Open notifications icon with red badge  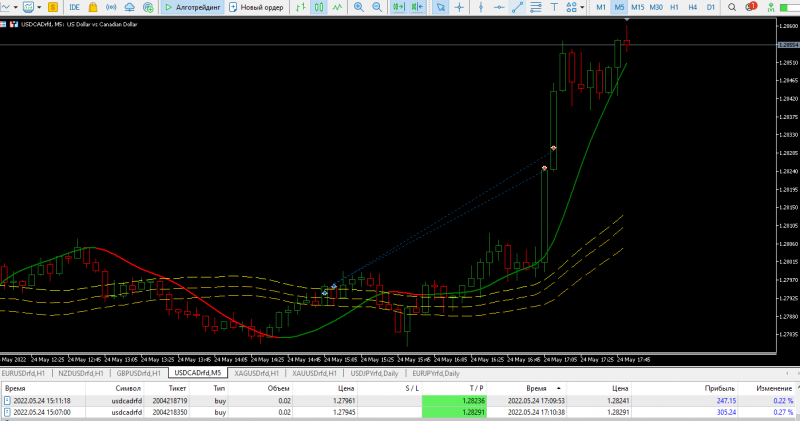(751, 7)
